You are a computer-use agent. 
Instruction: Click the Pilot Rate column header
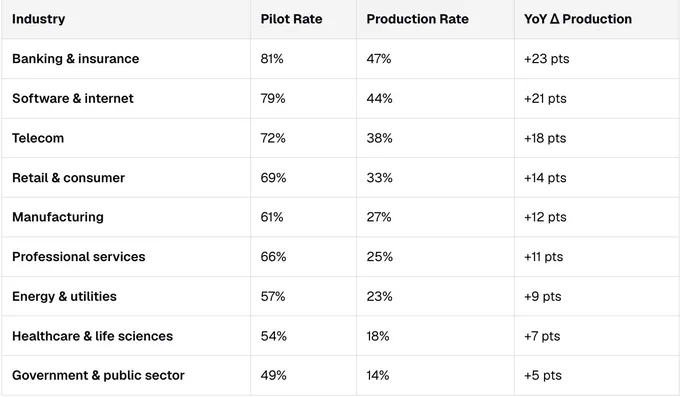(291, 19)
